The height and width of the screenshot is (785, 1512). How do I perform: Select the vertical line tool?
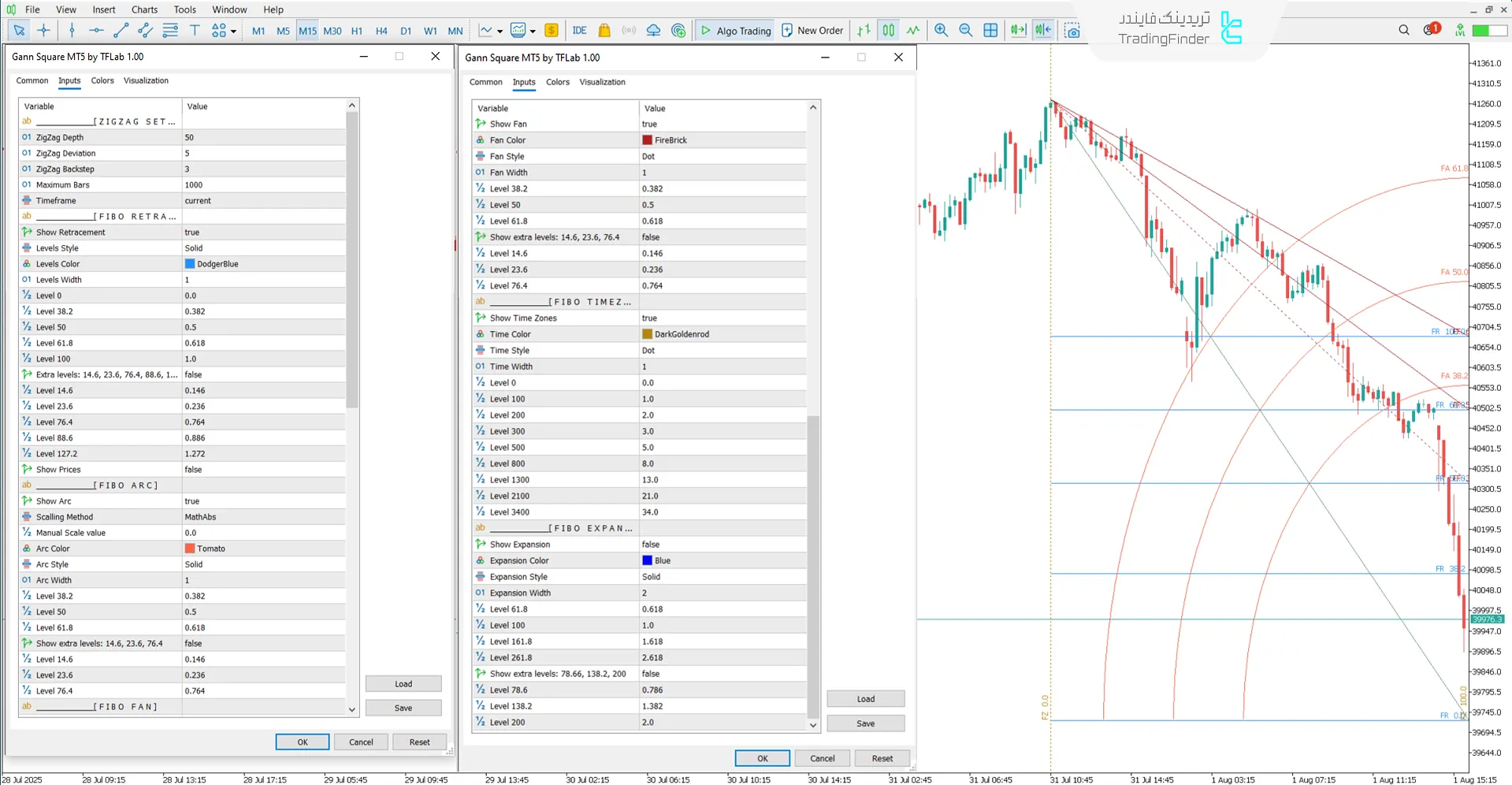71,30
